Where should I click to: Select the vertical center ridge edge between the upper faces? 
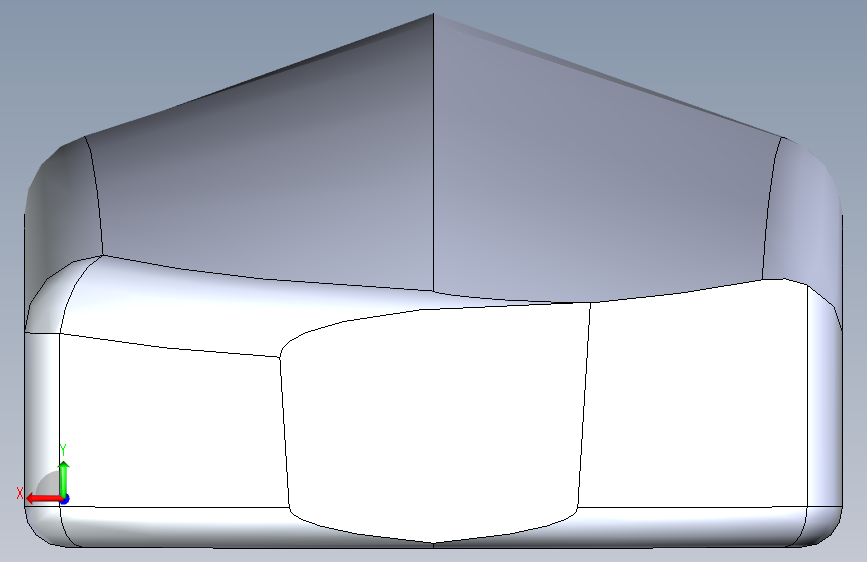coord(434,152)
